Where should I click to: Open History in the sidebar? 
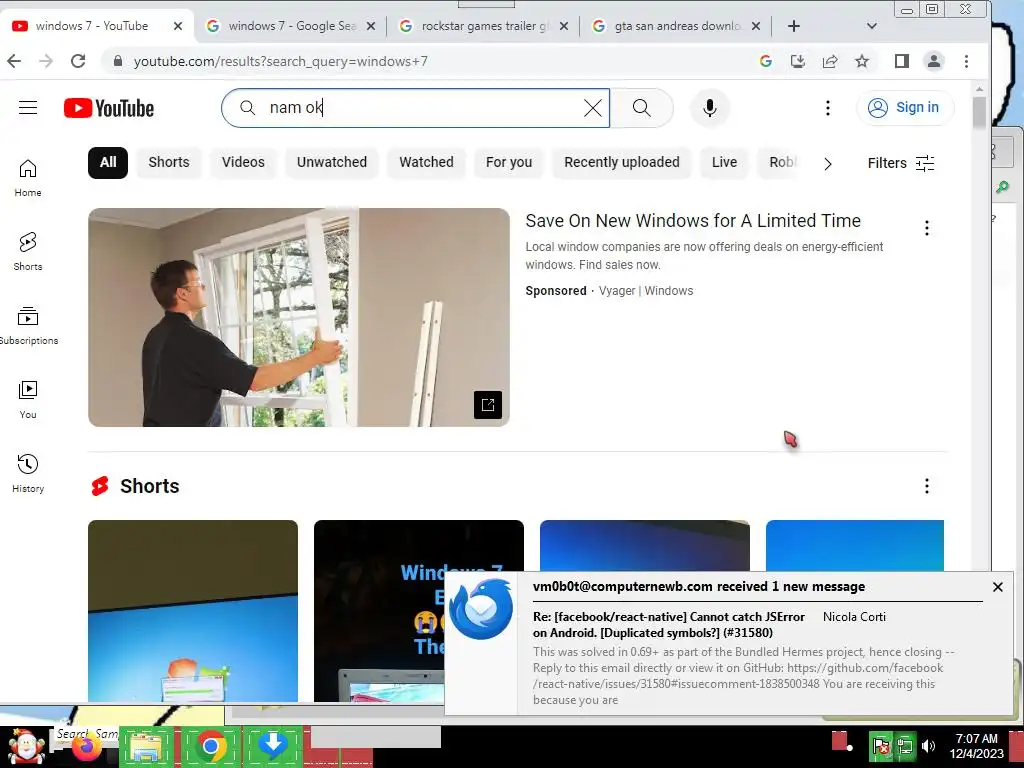point(27,473)
